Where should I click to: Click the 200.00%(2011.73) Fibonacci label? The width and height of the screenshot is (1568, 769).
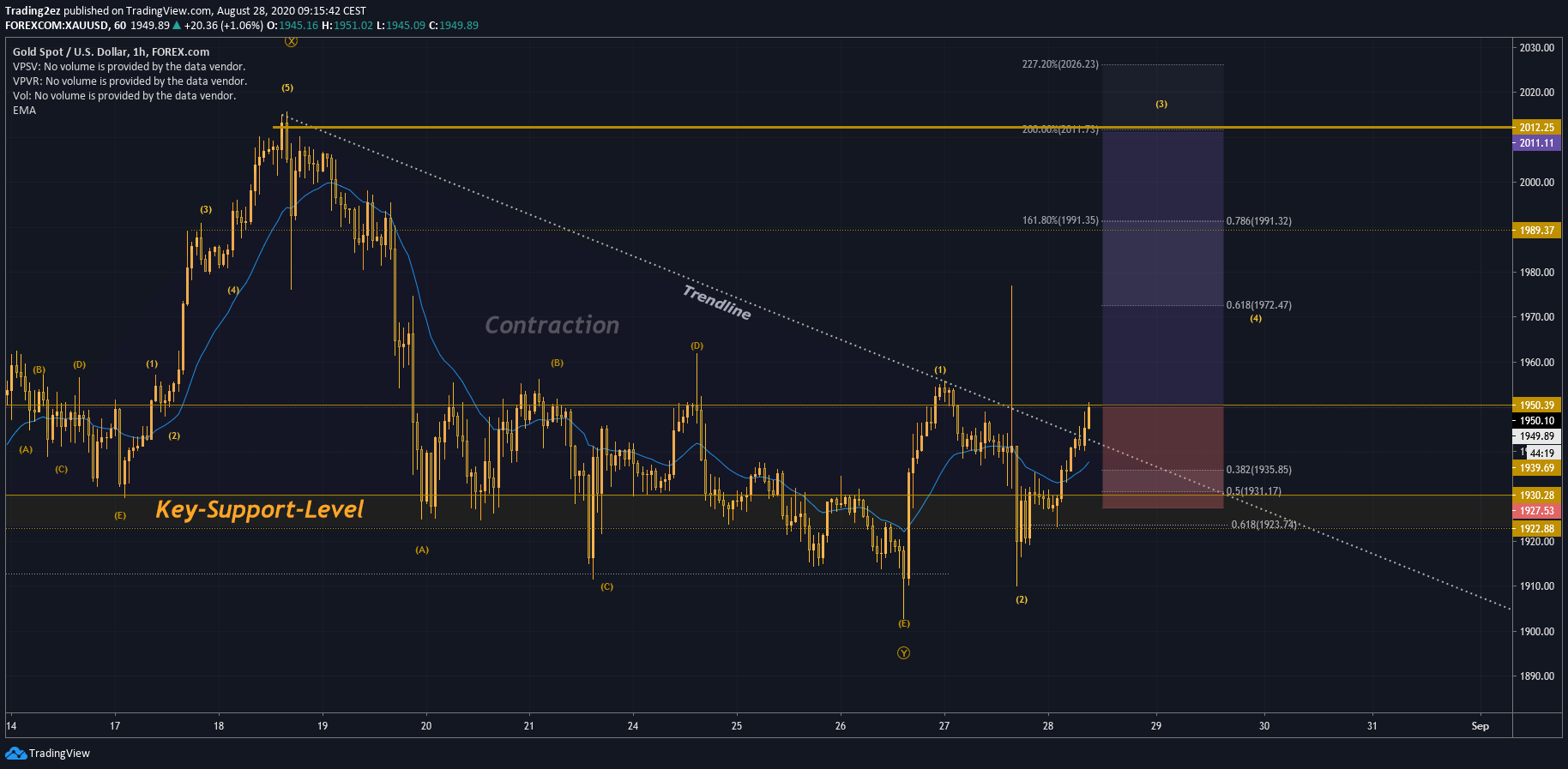(x=1060, y=129)
